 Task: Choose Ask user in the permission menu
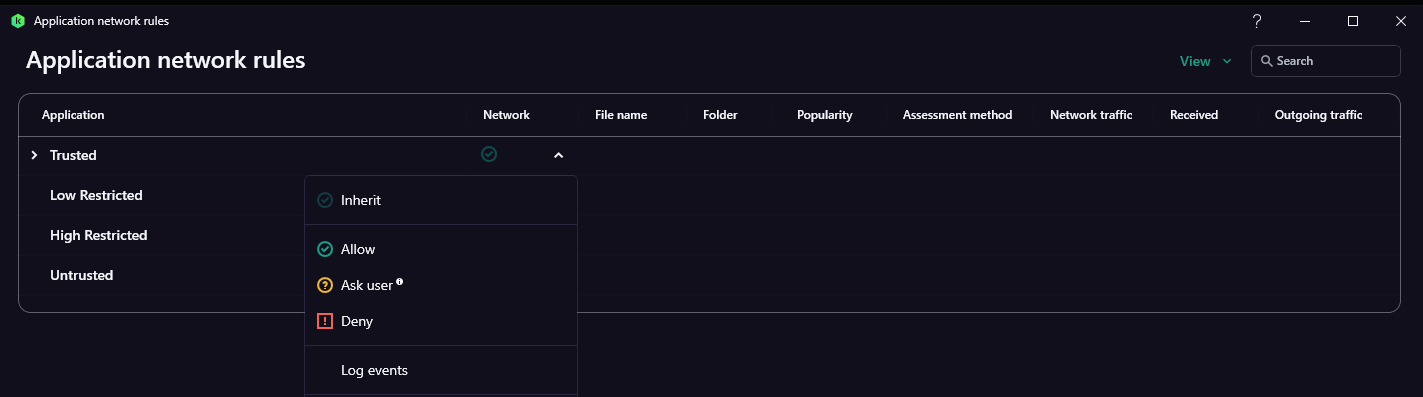coord(441,285)
